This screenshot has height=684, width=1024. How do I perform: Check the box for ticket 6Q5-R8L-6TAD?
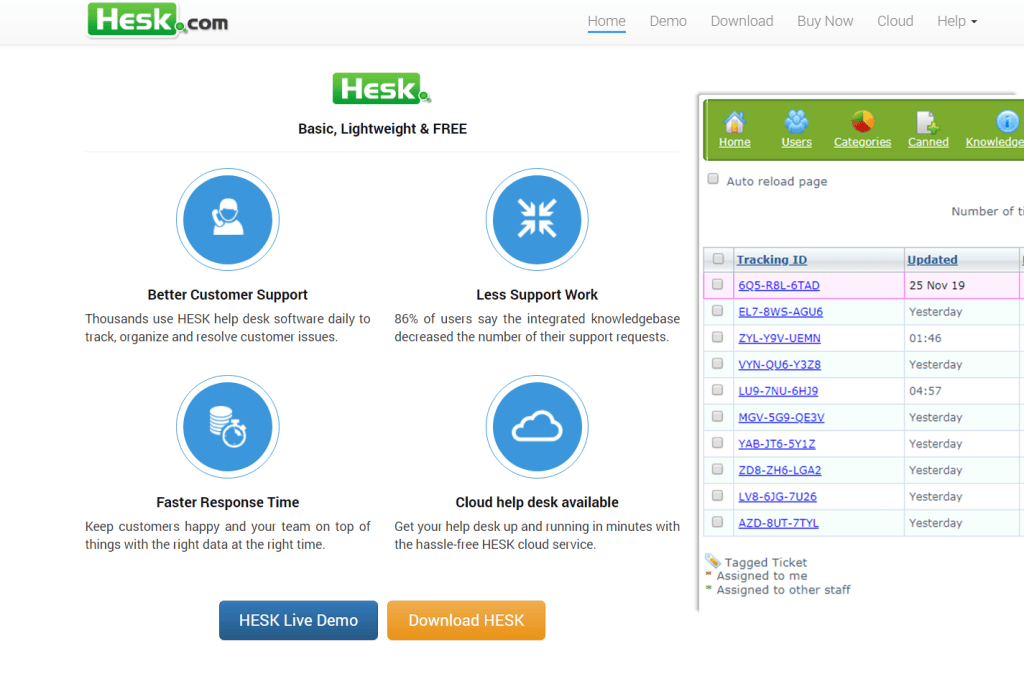tap(718, 284)
